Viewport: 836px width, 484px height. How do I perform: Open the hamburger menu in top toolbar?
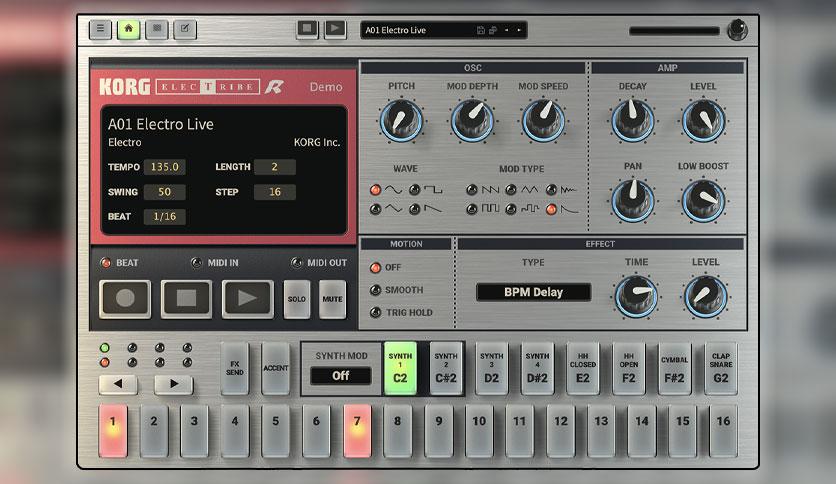[x=100, y=29]
